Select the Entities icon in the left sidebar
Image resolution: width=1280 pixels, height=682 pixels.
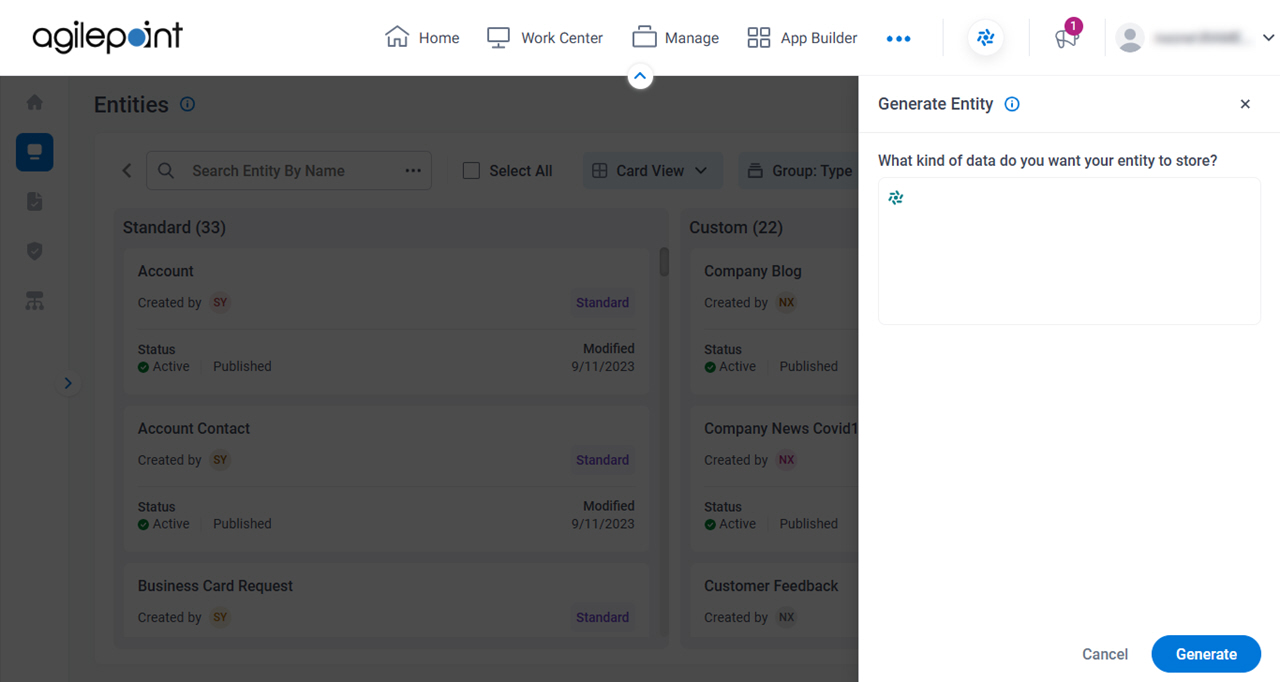point(35,152)
